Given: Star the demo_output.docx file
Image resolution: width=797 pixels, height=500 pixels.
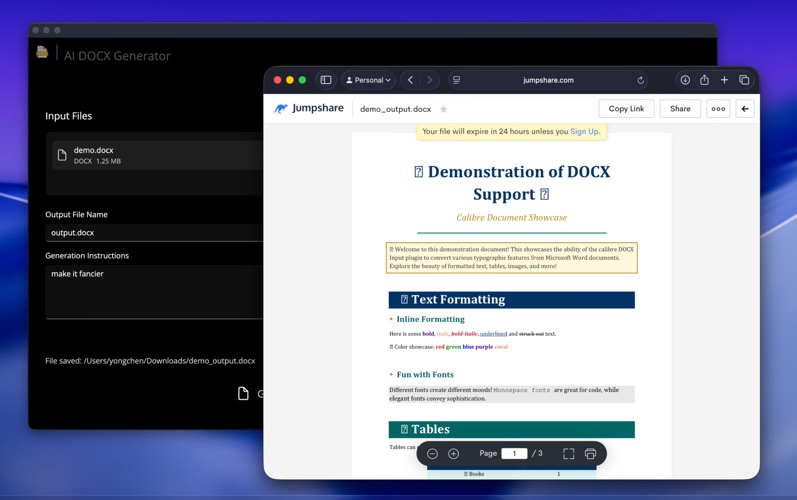Looking at the screenshot, I should [x=443, y=109].
